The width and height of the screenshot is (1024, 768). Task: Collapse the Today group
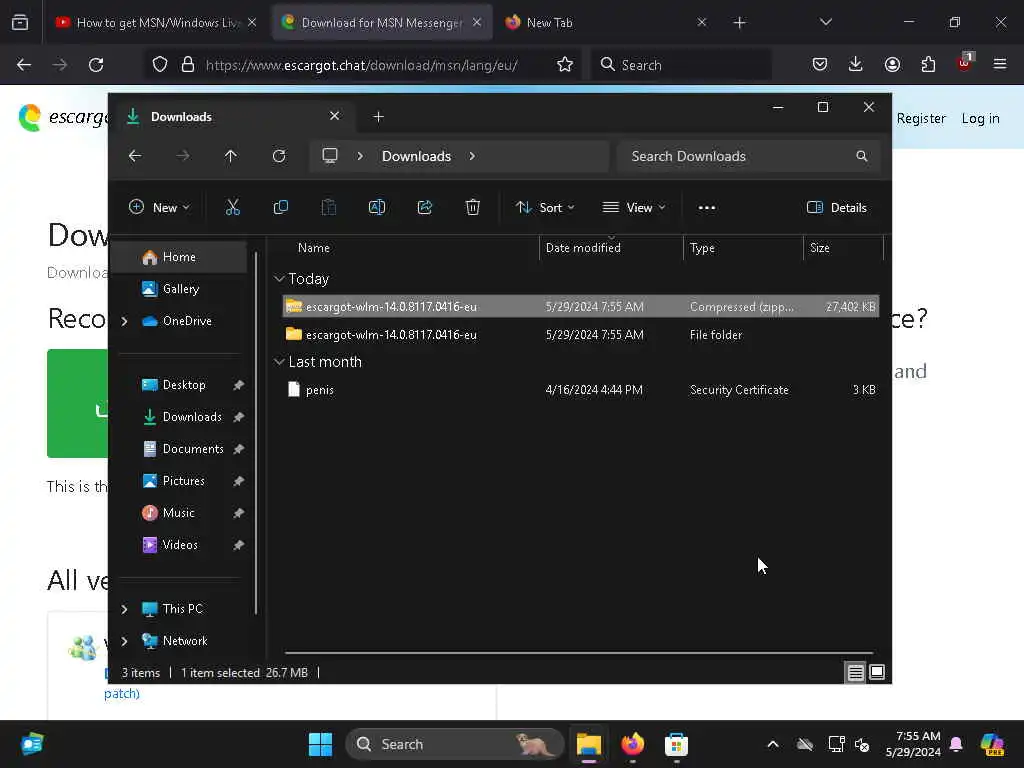point(279,279)
